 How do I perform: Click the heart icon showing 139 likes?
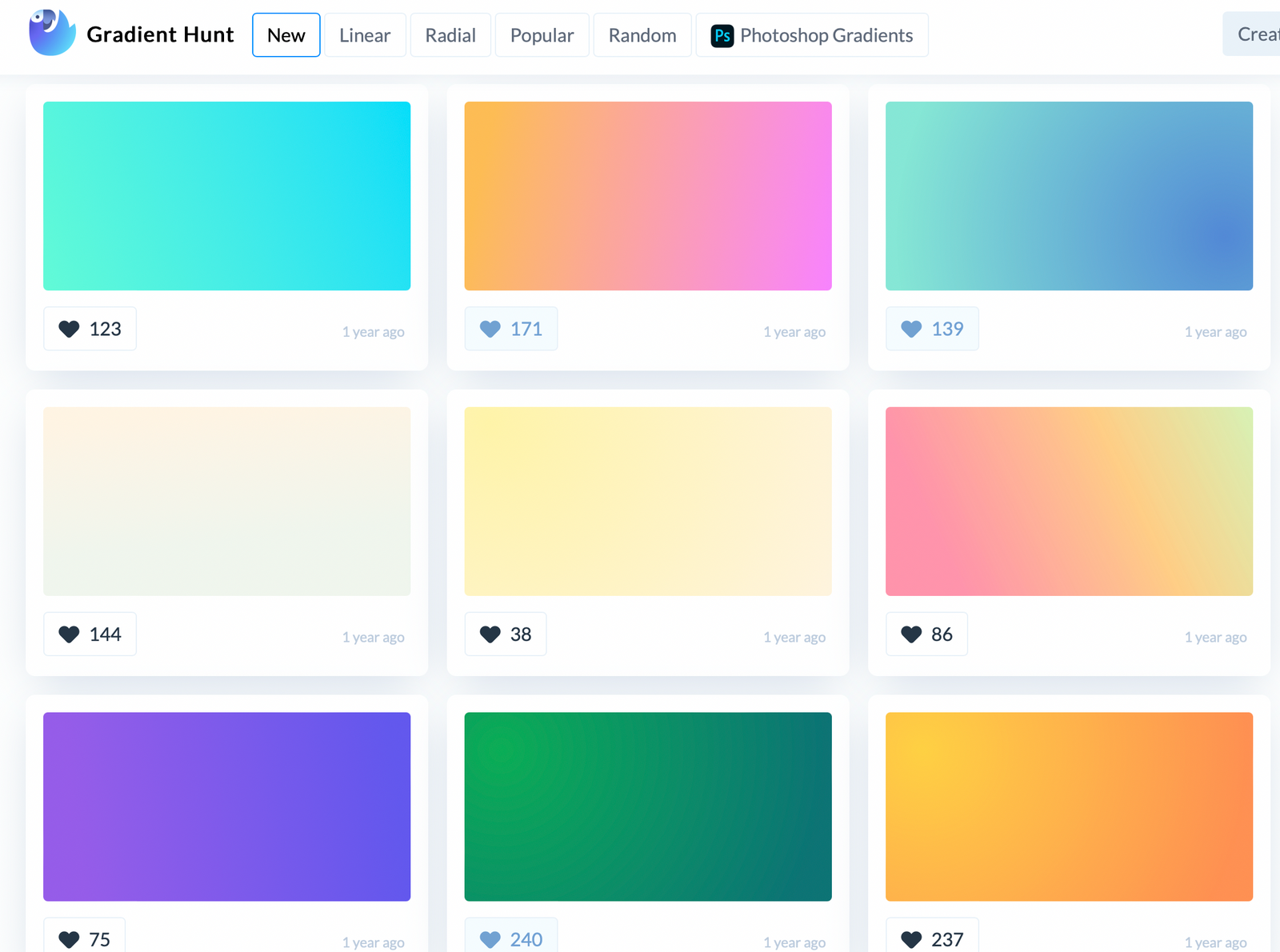(x=911, y=328)
